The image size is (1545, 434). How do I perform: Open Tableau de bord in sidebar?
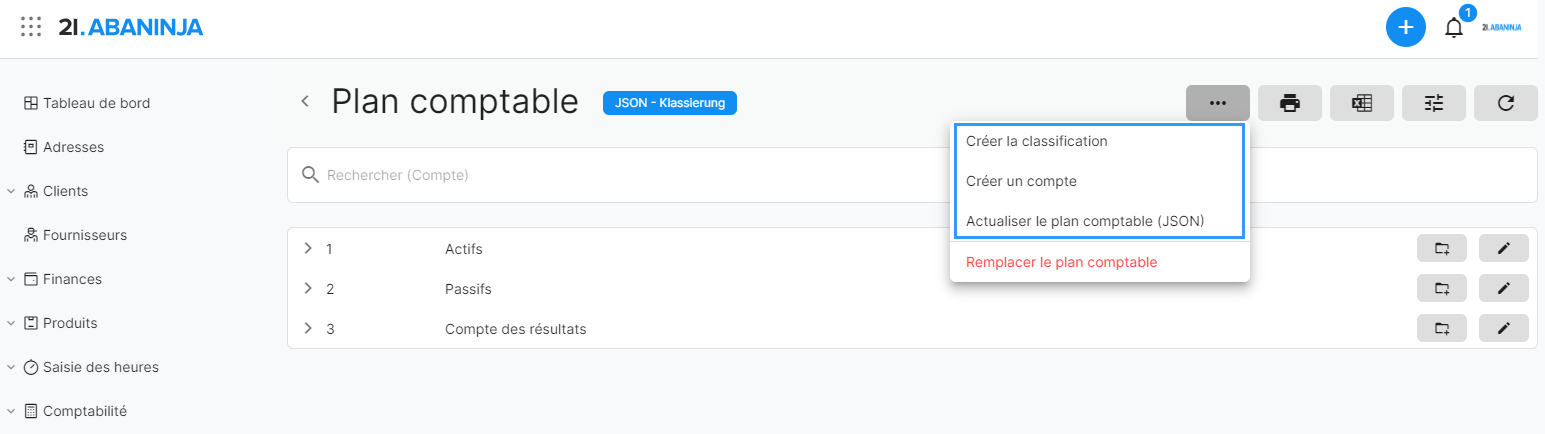click(x=96, y=103)
